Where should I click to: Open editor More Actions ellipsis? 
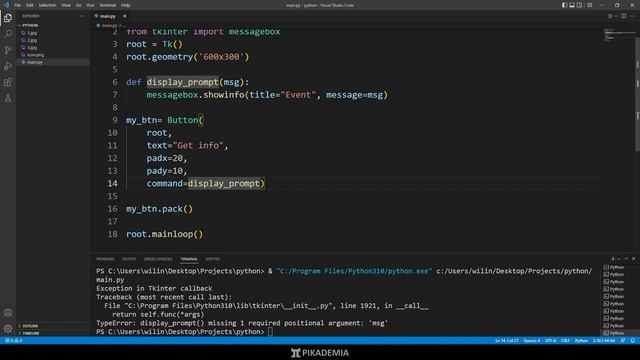[x=632, y=16]
